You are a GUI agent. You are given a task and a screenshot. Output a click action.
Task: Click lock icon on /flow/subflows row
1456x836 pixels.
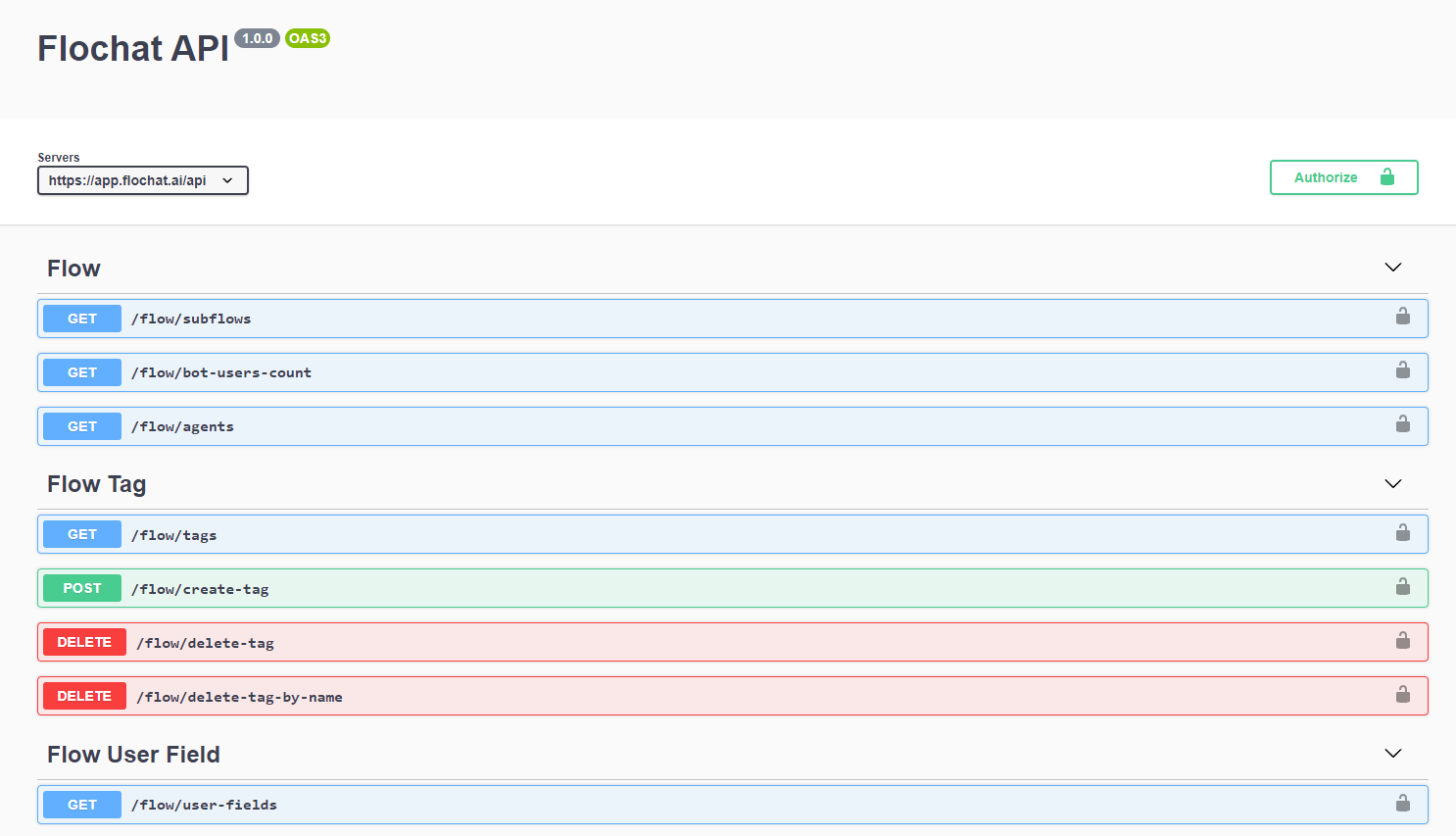point(1403,316)
